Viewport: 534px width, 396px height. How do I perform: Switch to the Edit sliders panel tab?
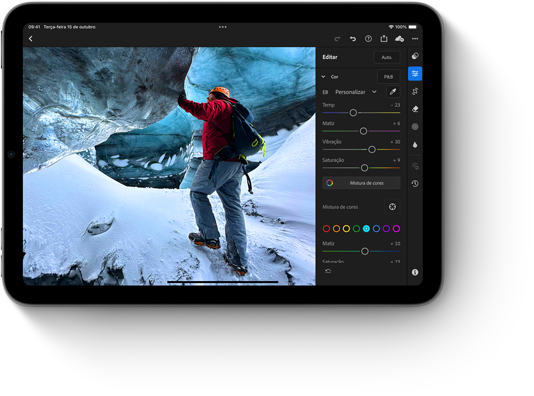click(415, 74)
